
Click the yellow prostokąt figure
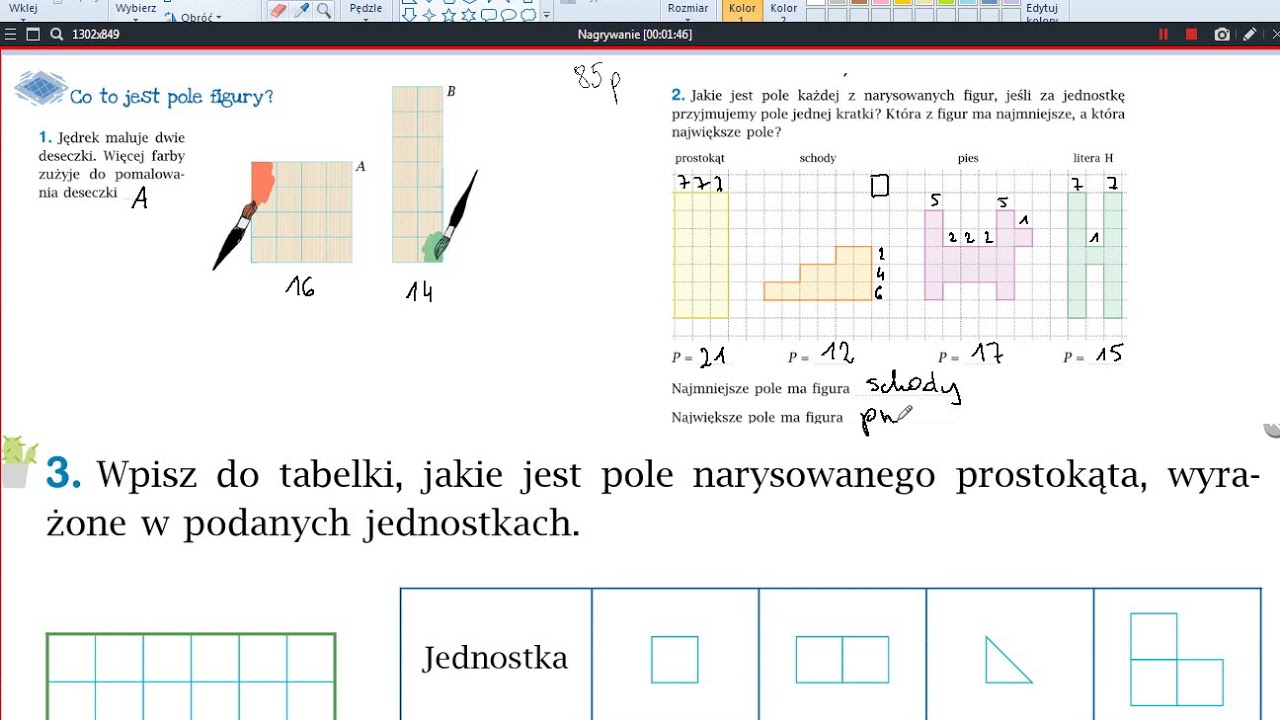701,255
